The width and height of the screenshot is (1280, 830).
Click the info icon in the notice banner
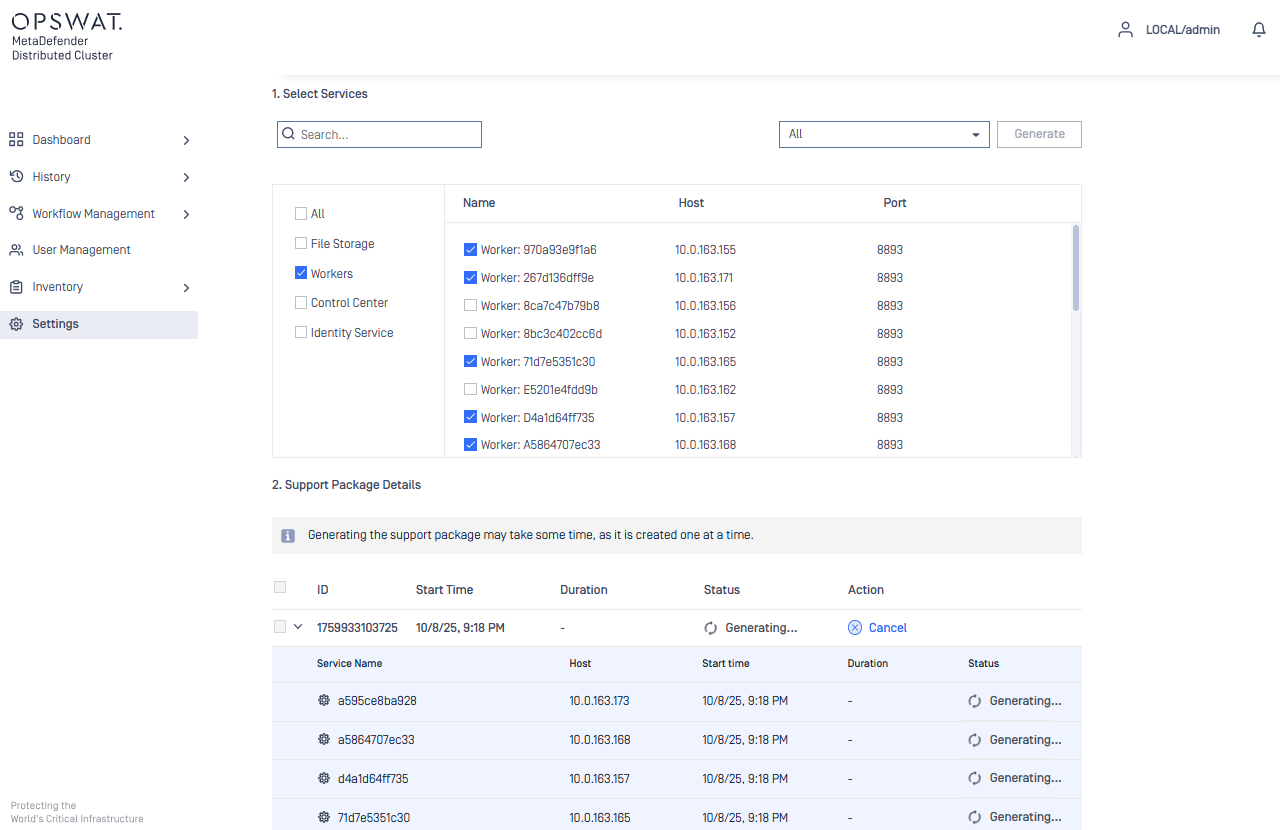click(288, 536)
